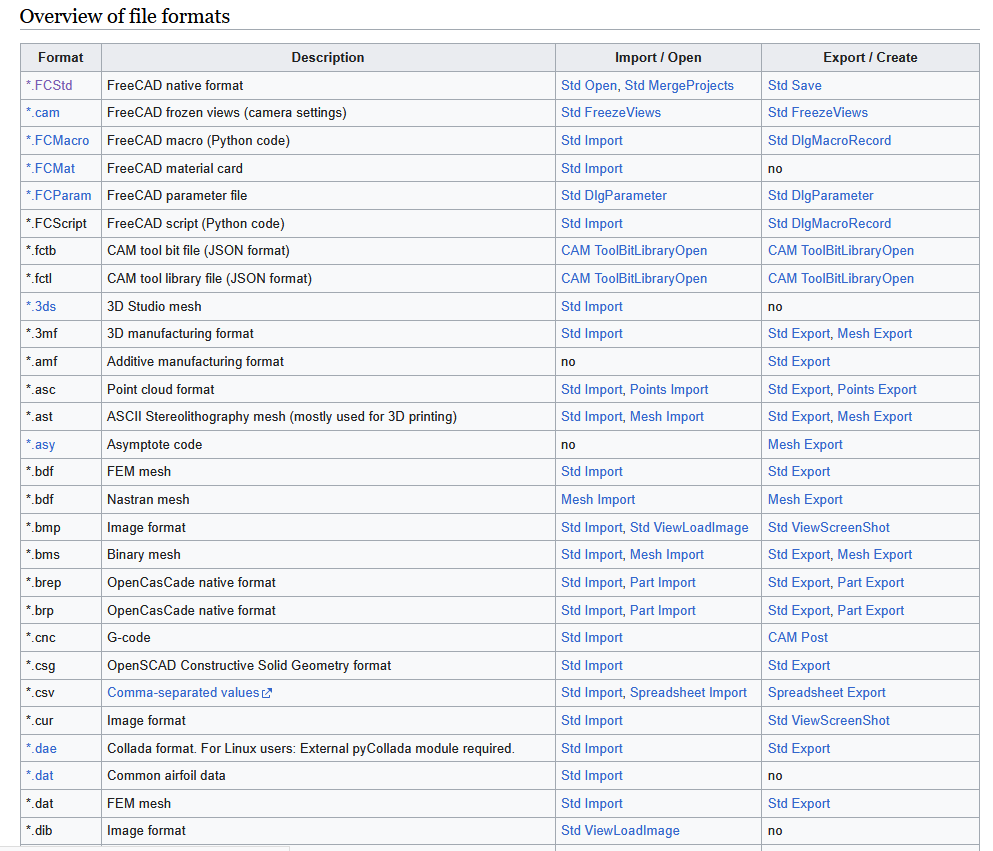Click Std ViewLoadImage in the *.dib row
The height and width of the screenshot is (851, 993).
click(621, 831)
